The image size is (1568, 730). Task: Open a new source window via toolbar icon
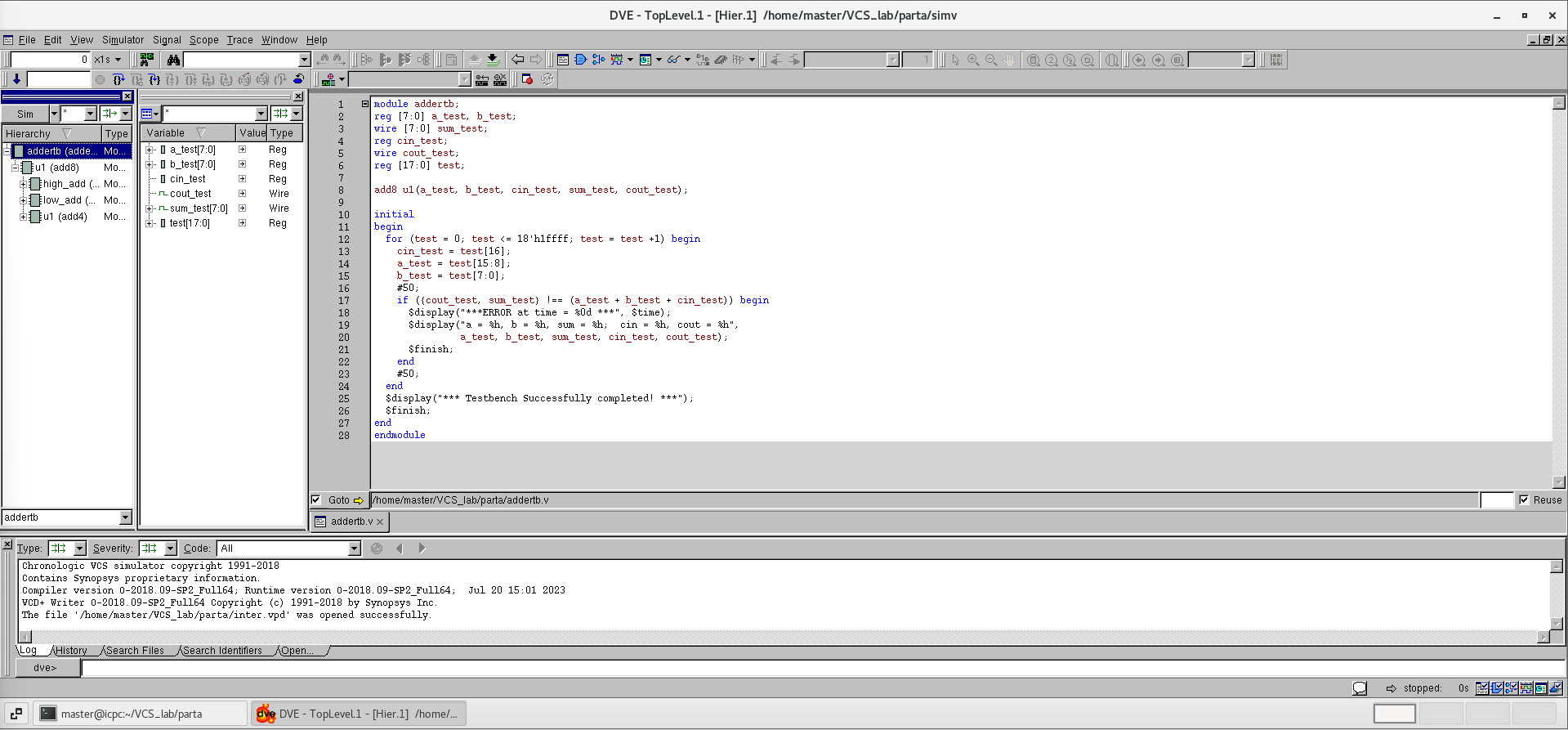point(563,60)
